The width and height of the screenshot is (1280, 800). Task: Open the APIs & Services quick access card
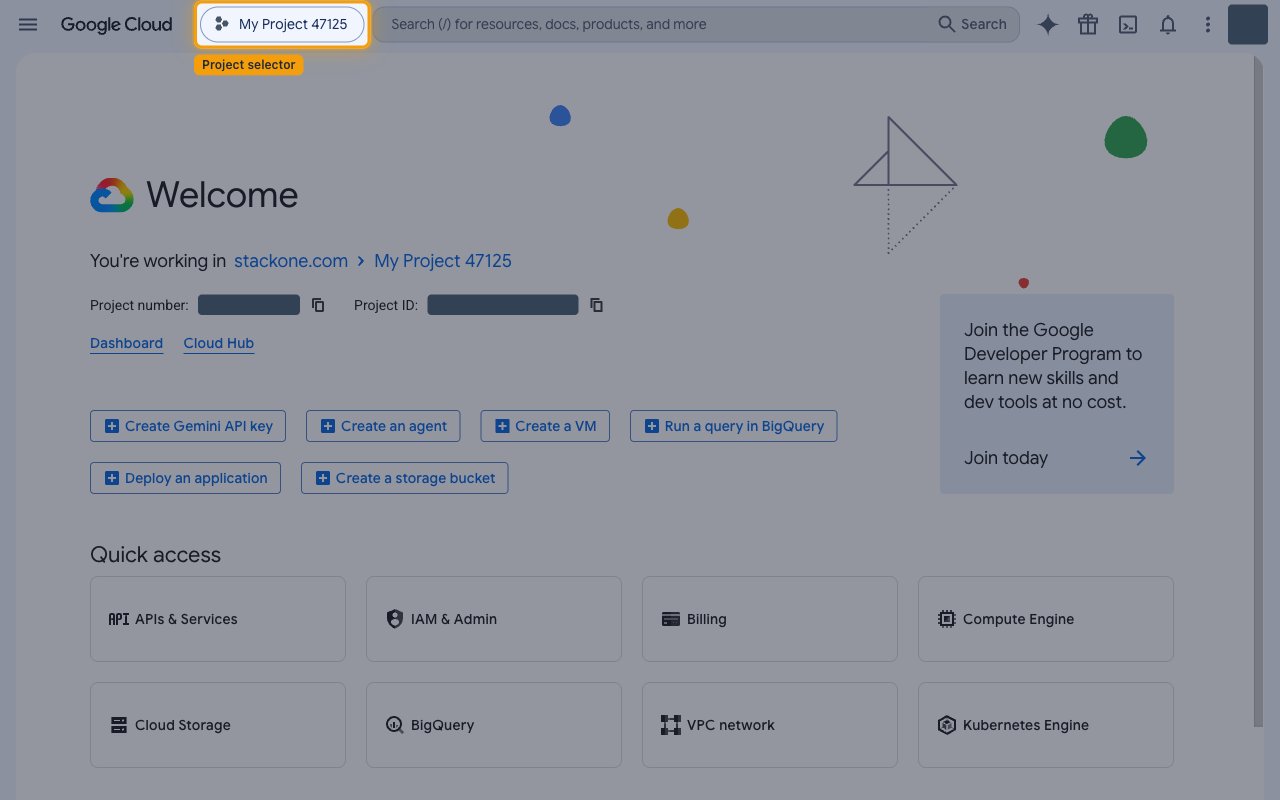pos(218,619)
